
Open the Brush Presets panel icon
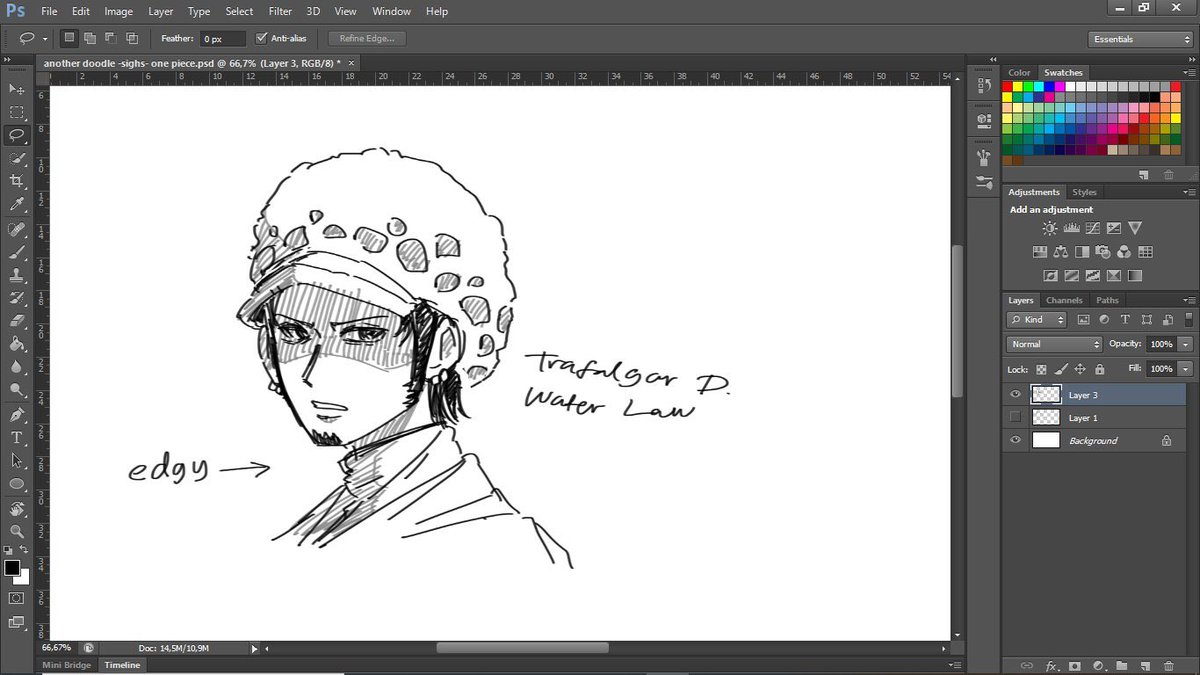(983, 184)
